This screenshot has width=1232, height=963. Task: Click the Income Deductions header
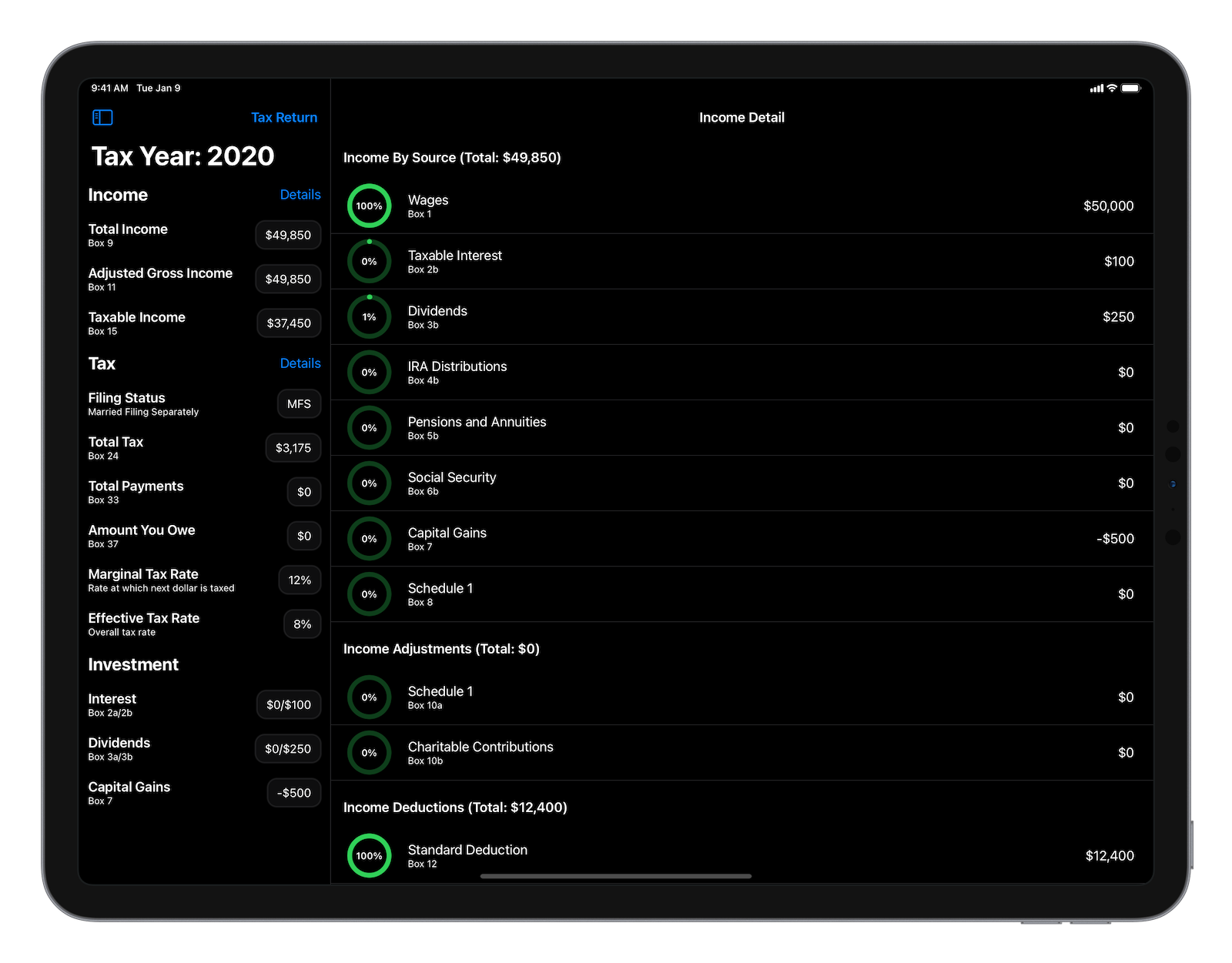[455, 808]
